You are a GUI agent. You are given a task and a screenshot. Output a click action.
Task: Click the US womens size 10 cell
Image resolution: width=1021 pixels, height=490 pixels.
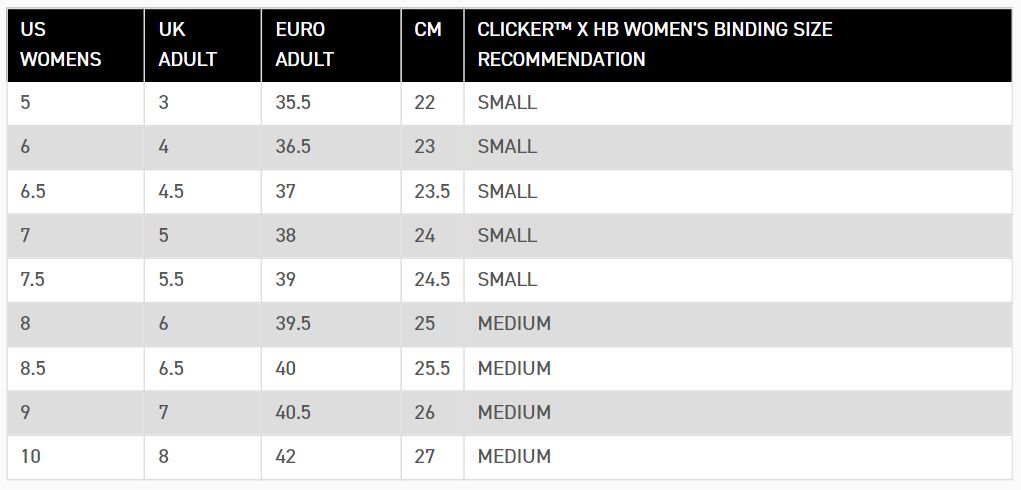click(x=31, y=456)
